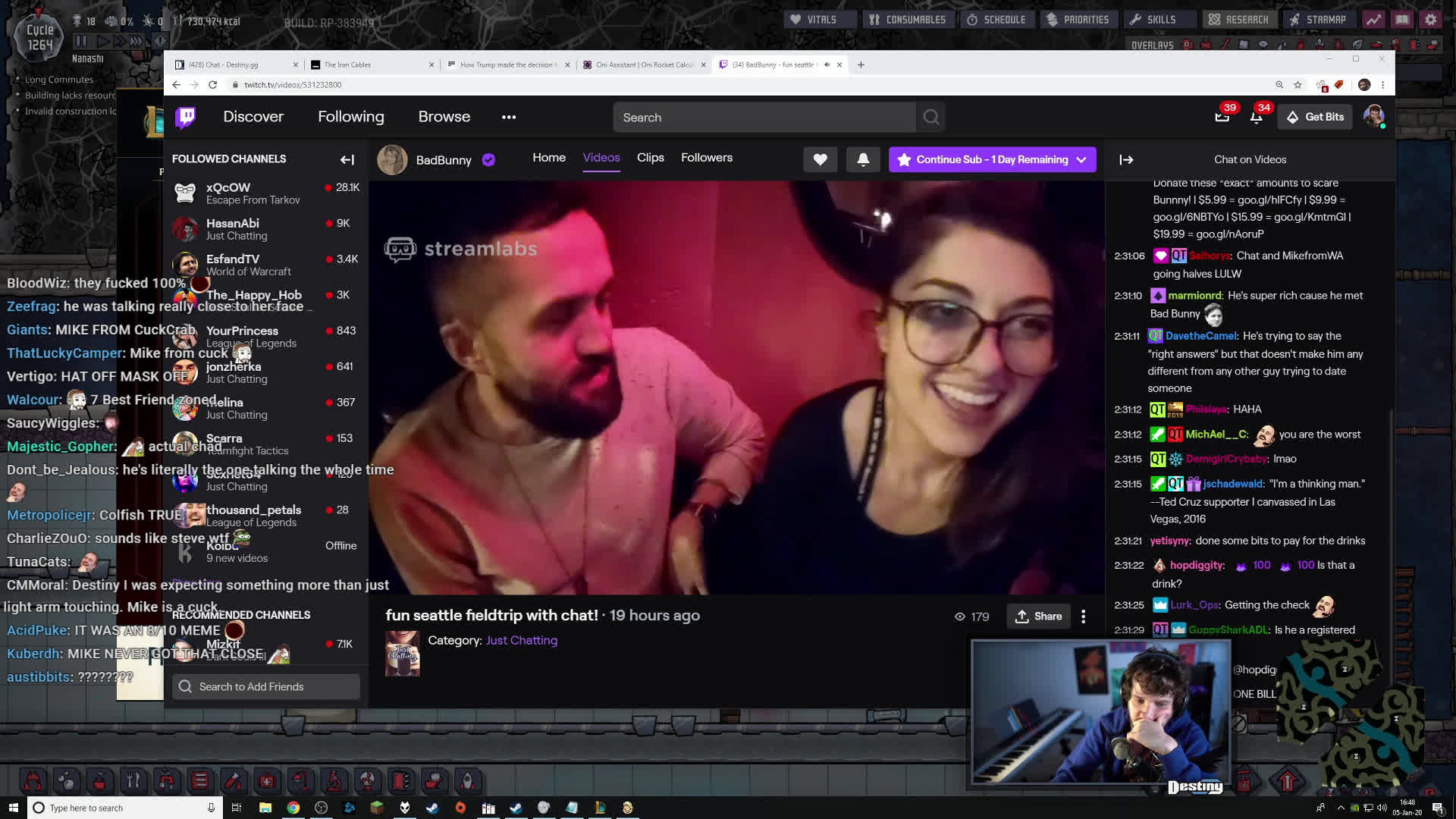Click the Share button under video

pyautogui.click(x=1039, y=617)
